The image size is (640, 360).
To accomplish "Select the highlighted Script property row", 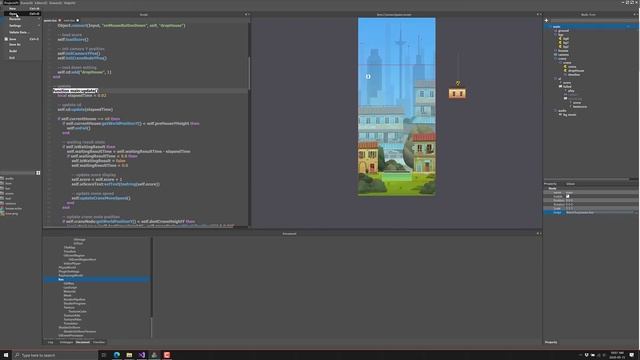I will tap(590, 213).
